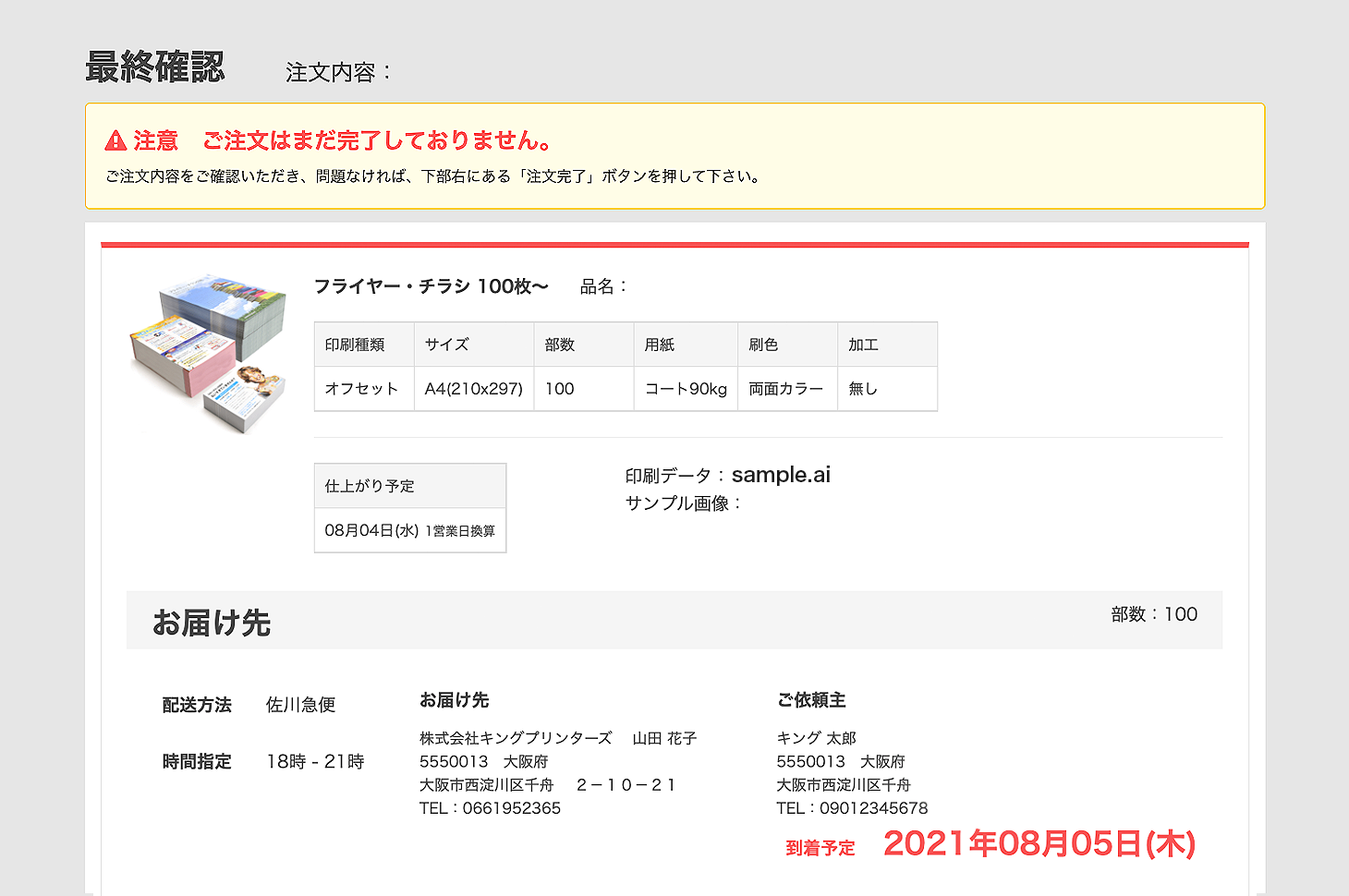
Task: Select the A4(210x297) size cell
Action: (x=473, y=388)
